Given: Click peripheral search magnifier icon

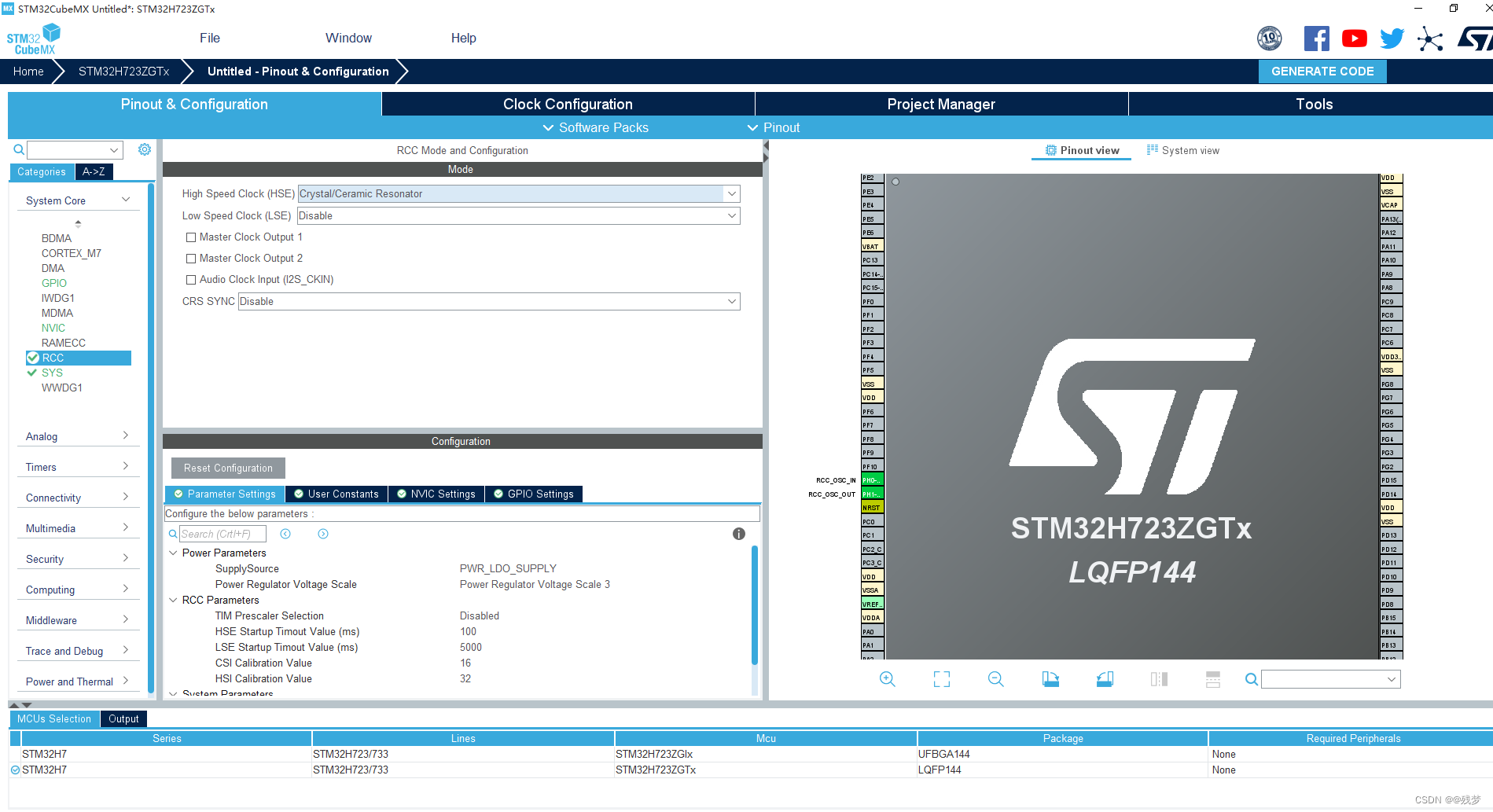Looking at the screenshot, I should click(19, 149).
